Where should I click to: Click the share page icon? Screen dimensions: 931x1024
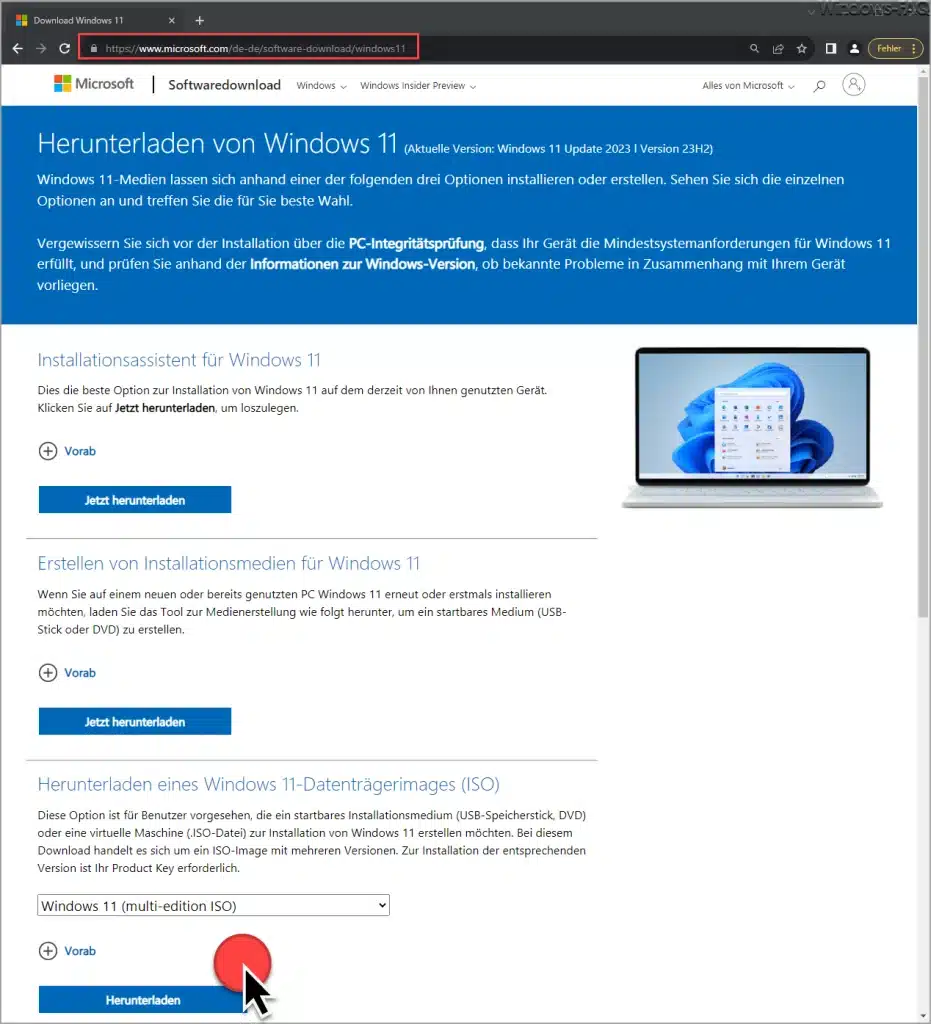[x=778, y=48]
